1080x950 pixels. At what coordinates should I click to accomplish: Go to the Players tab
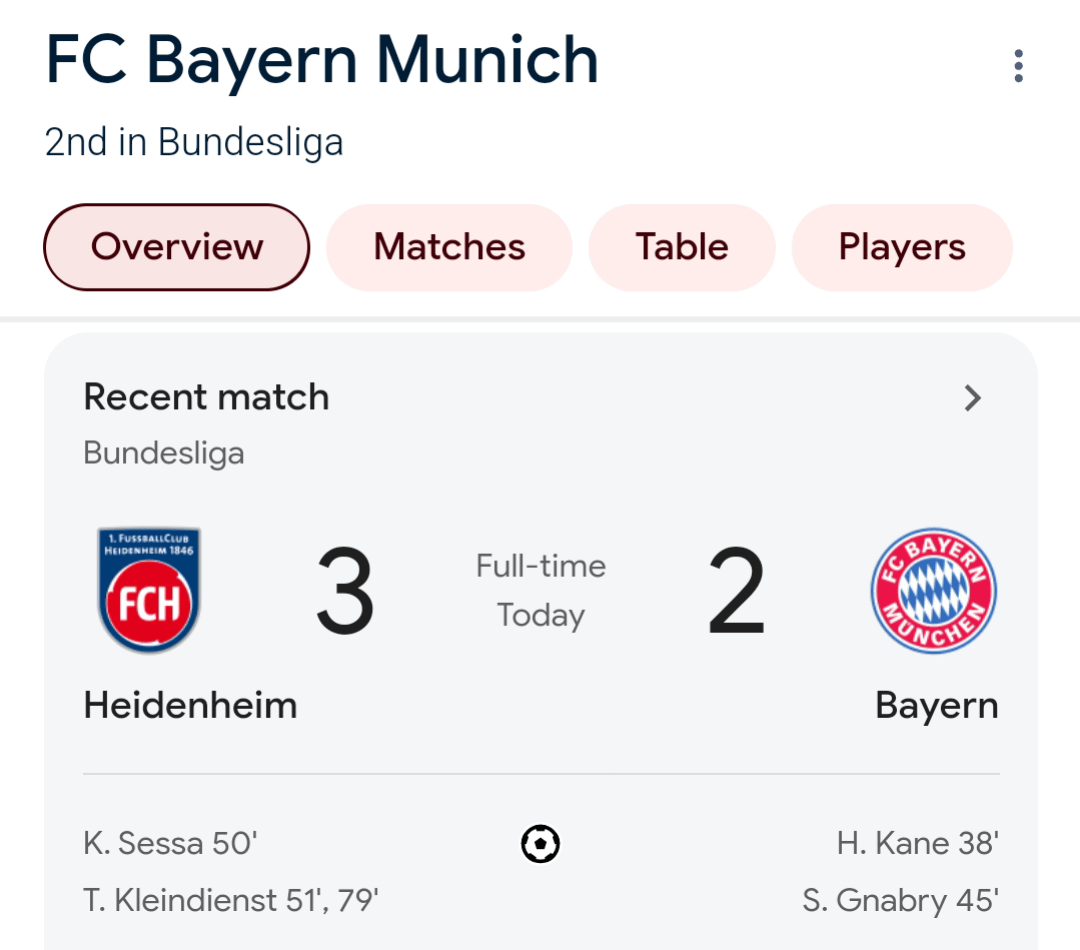(x=902, y=247)
